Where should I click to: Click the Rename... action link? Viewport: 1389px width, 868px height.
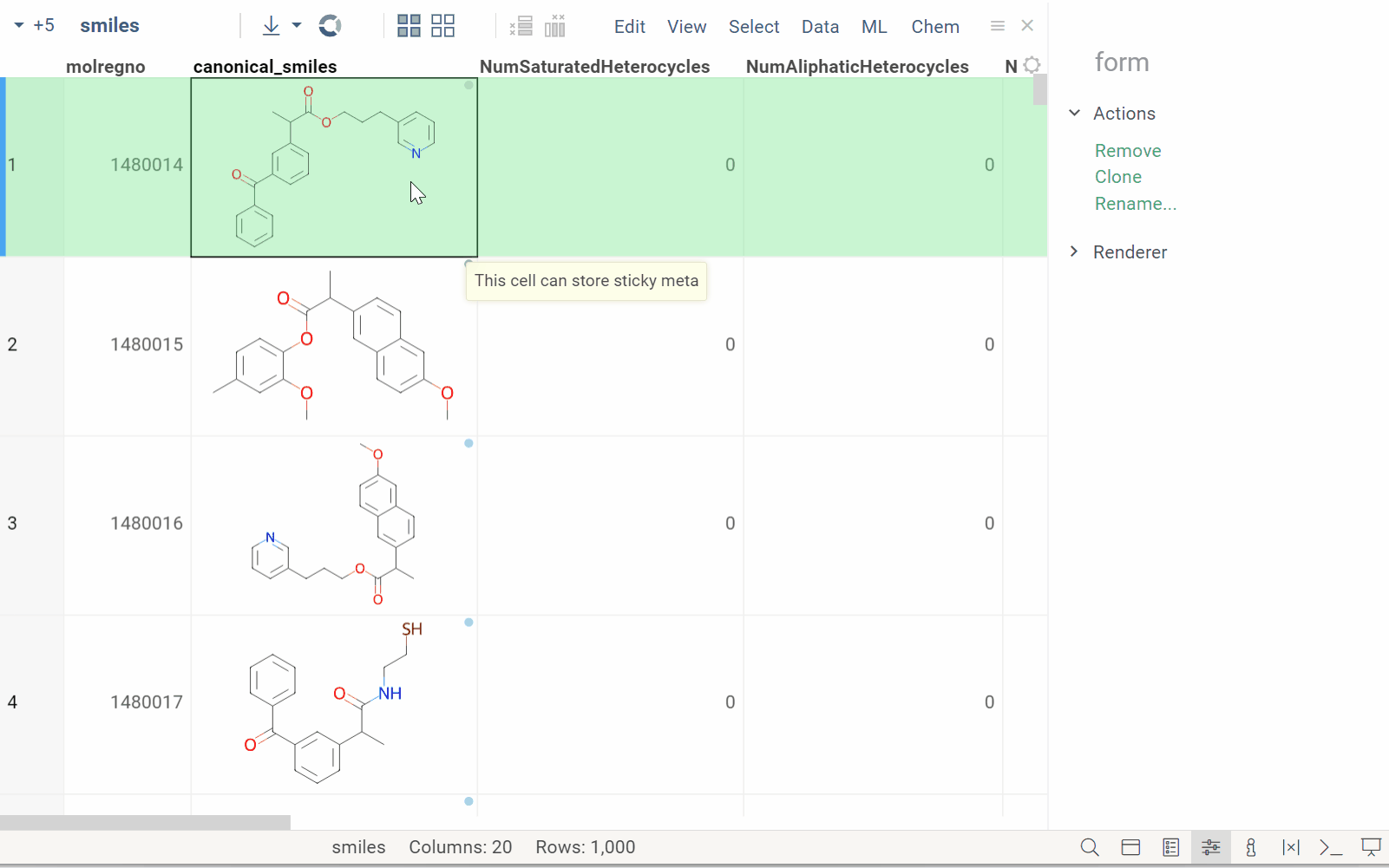(1135, 204)
